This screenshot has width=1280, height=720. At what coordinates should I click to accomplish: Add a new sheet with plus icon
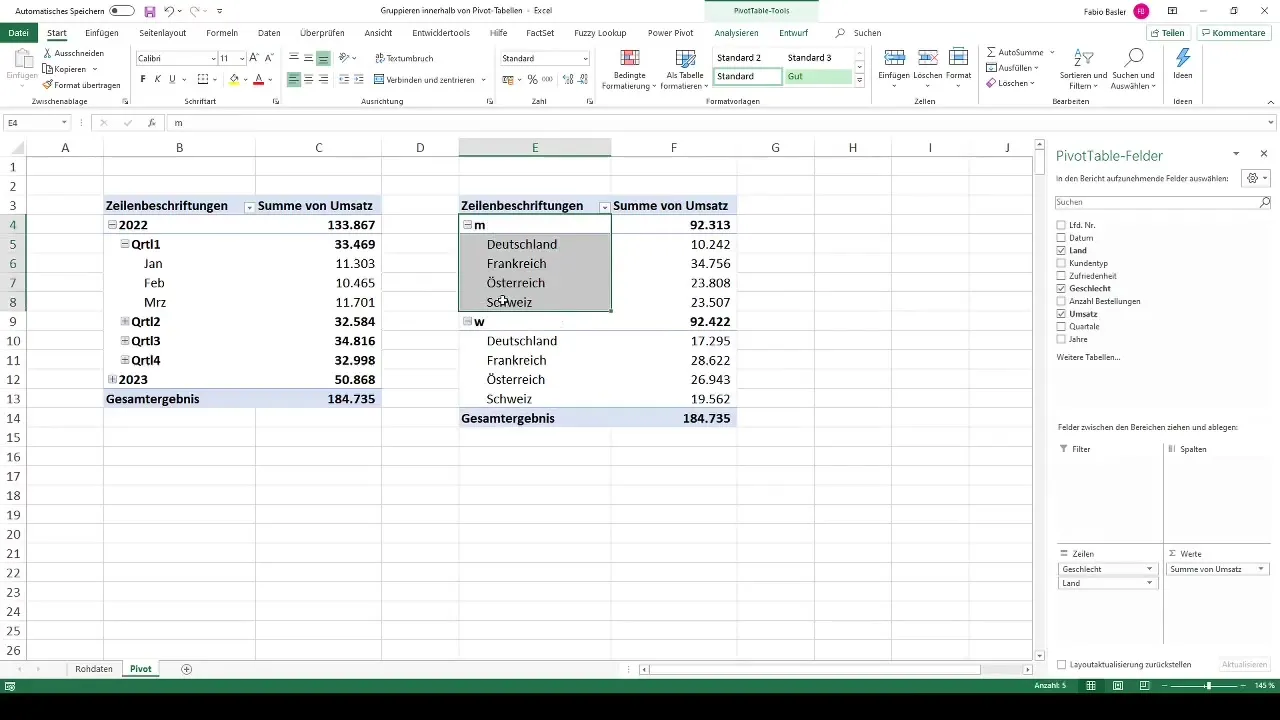(186, 669)
